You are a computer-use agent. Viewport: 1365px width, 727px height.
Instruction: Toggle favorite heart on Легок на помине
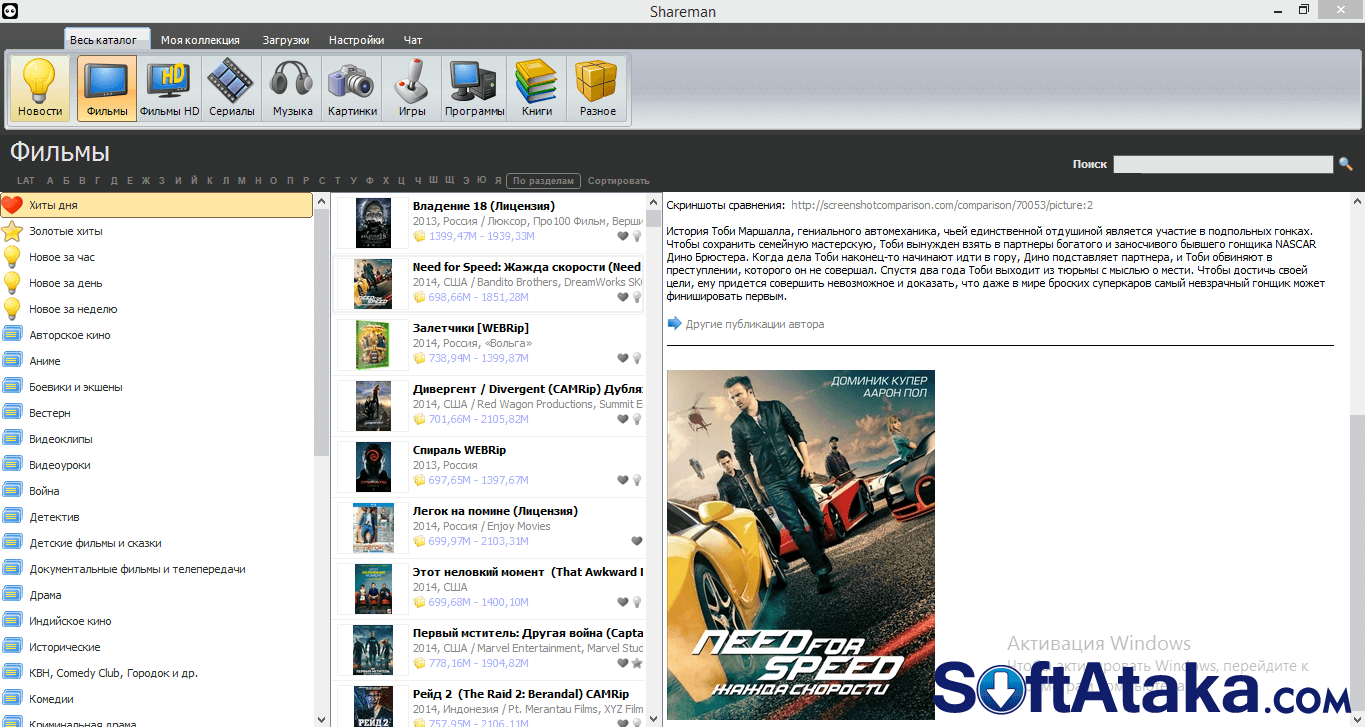click(636, 541)
